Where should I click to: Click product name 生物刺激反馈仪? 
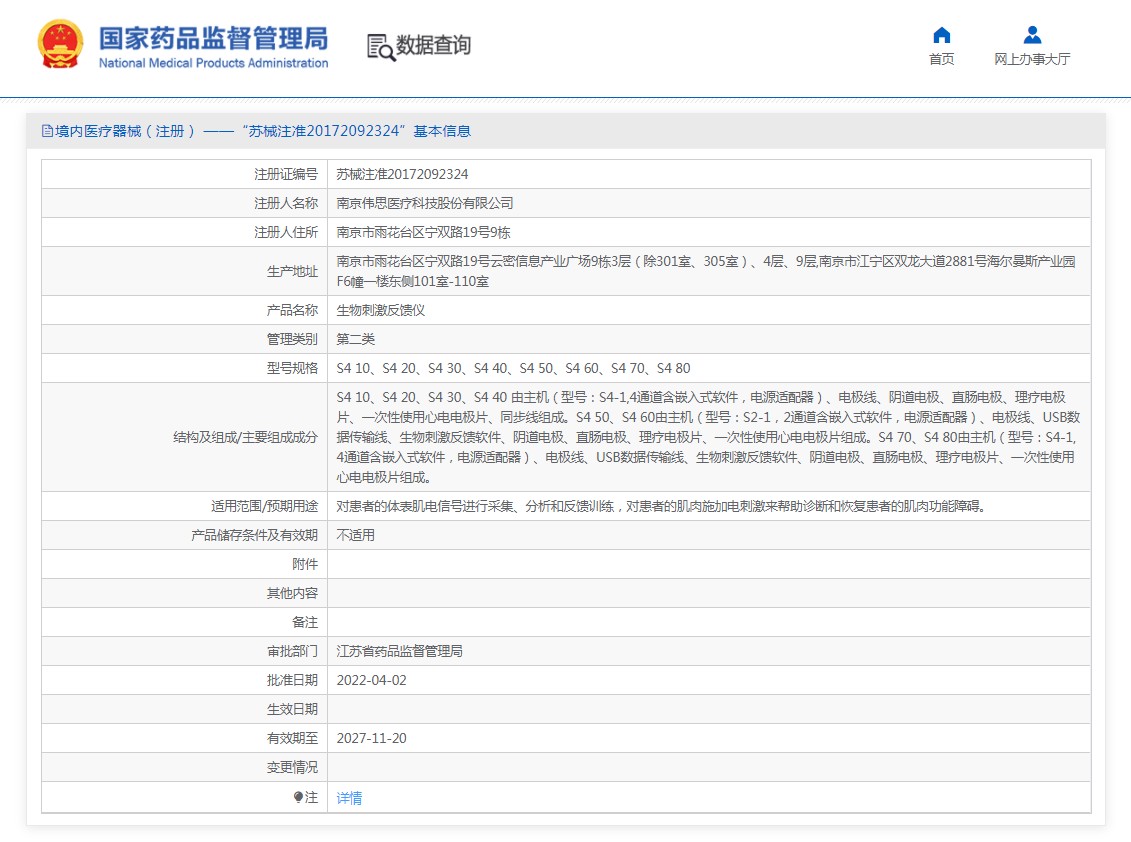point(380,310)
